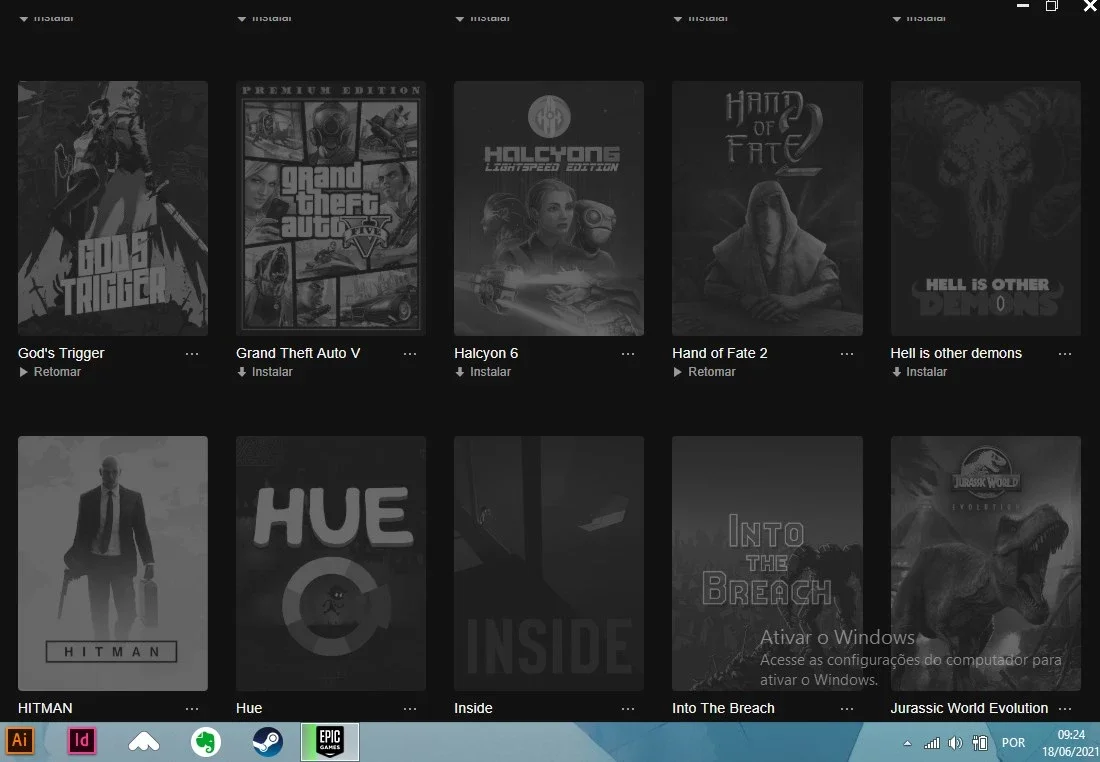The height and width of the screenshot is (762, 1100).
Task: Click the HITMAN title text
Action: [45, 708]
